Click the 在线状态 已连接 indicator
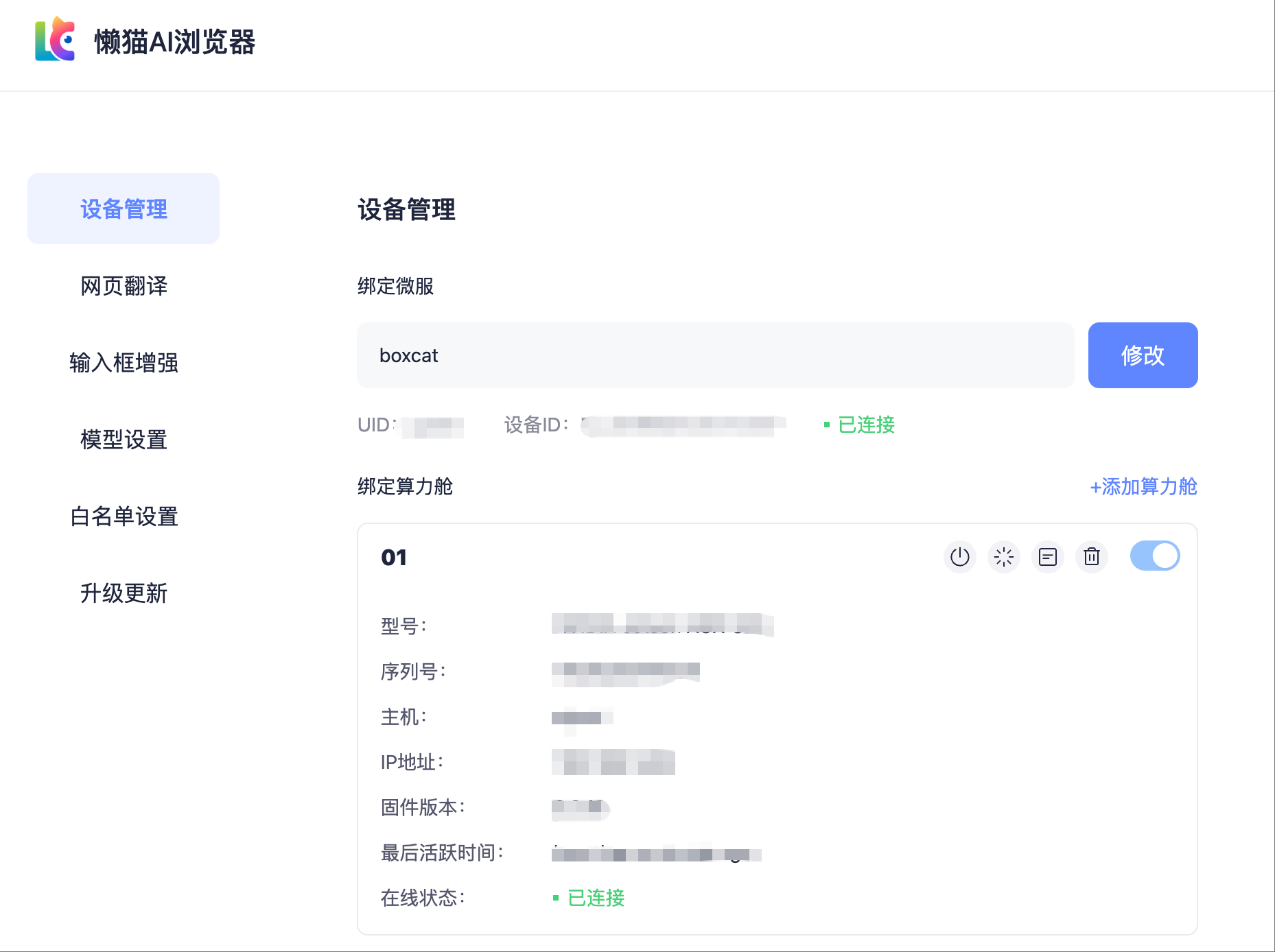The image size is (1275, 952). tap(589, 898)
